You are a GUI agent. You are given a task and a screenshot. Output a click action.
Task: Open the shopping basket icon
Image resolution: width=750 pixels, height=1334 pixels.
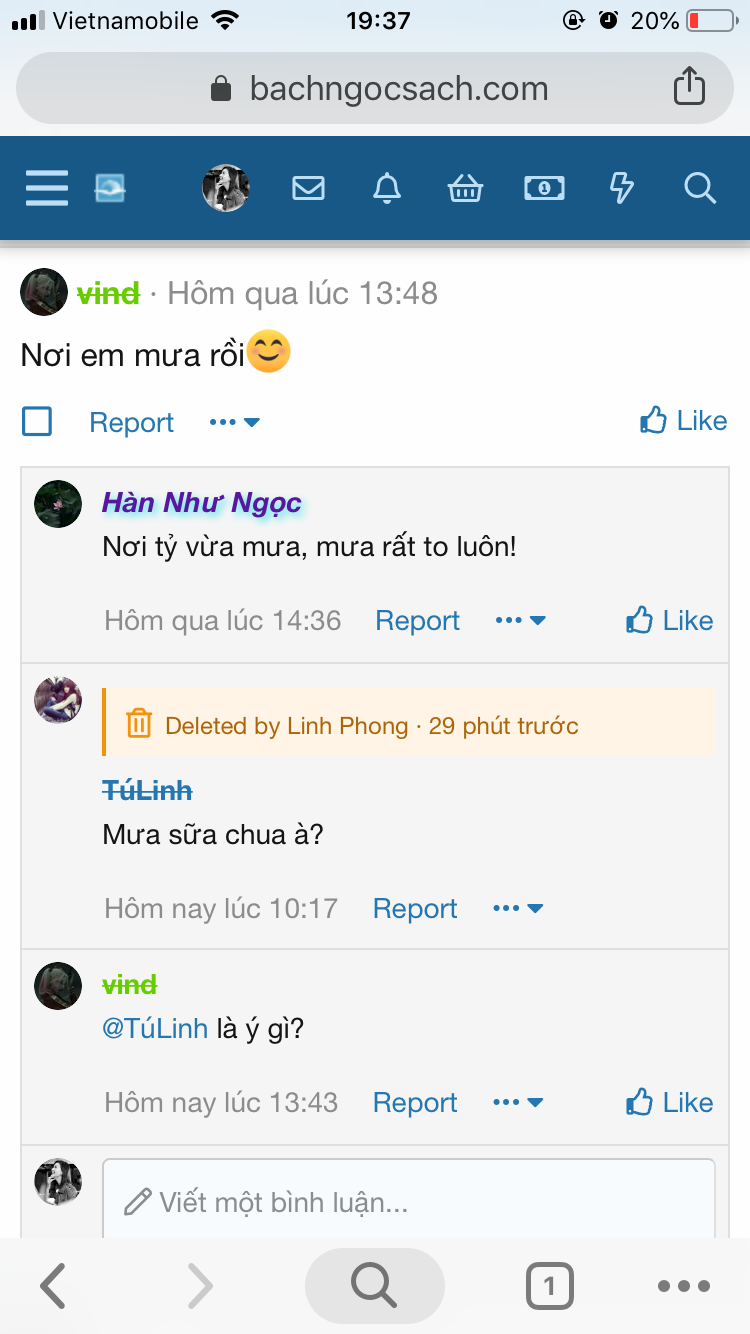465,188
